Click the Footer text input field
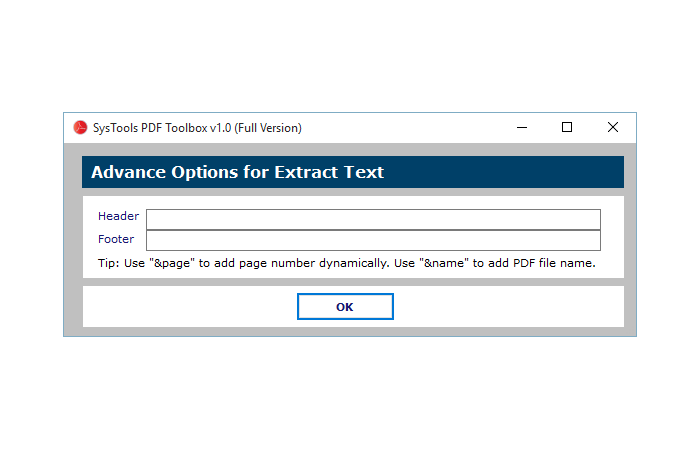The image size is (700, 450). click(373, 240)
